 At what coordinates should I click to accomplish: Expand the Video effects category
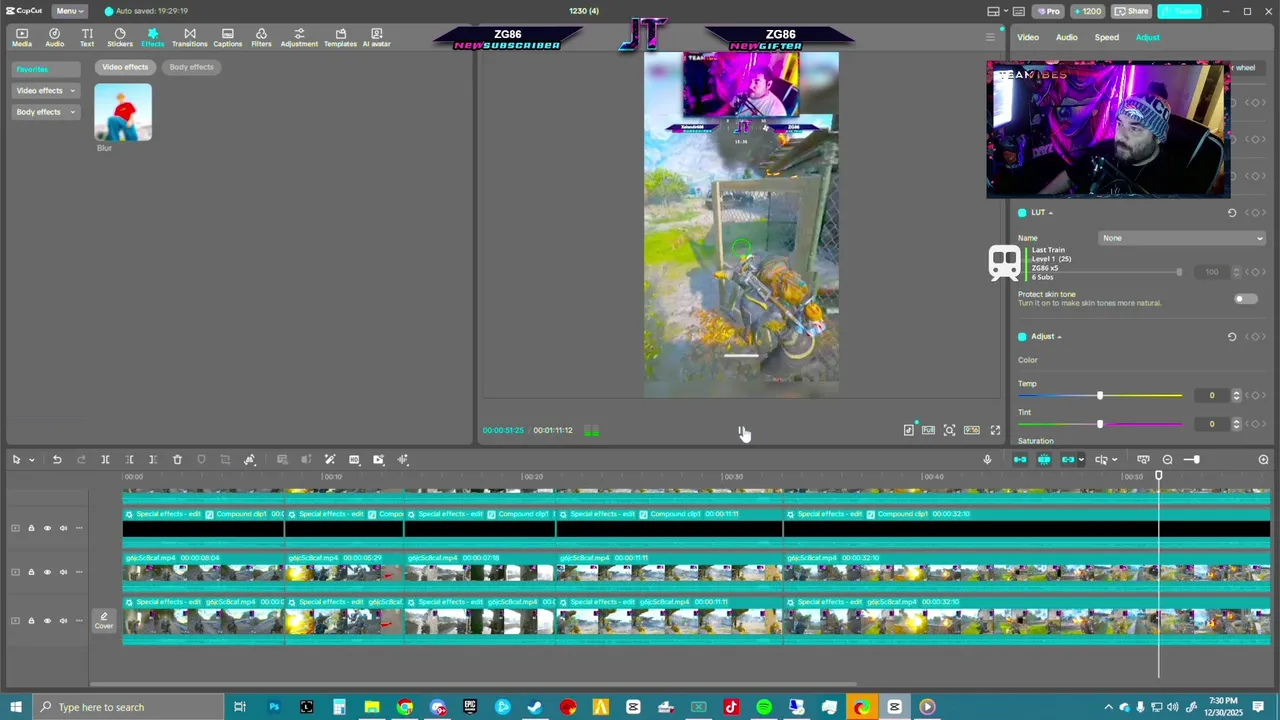(x=46, y=91)
